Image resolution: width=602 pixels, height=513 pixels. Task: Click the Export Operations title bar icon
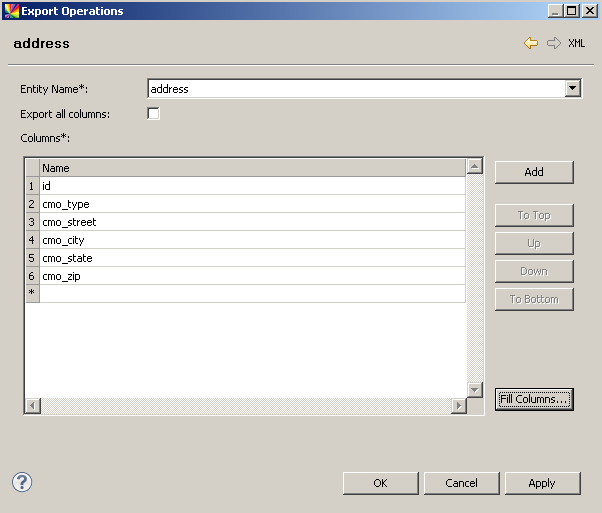(x=11, y=11)
